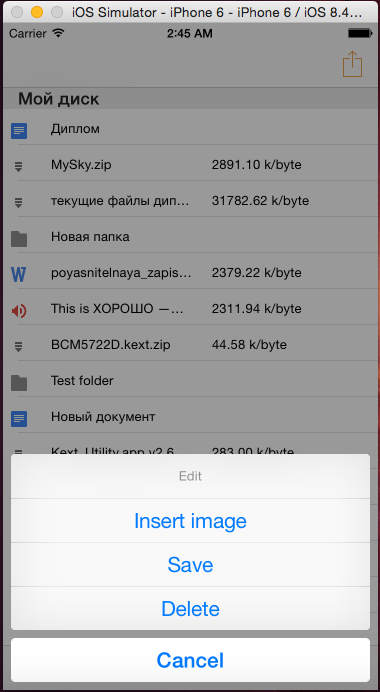The height and width of the screenshot is (692, 380).
Task: Click the Мой диск section header
Action: click(192, 99)
